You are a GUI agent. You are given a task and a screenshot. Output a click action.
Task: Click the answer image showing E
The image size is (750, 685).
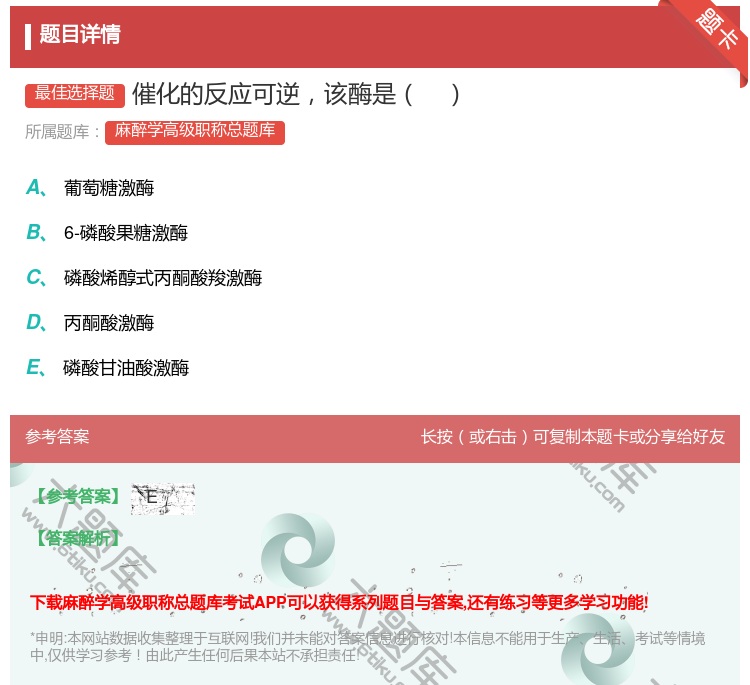click(163, 498)
